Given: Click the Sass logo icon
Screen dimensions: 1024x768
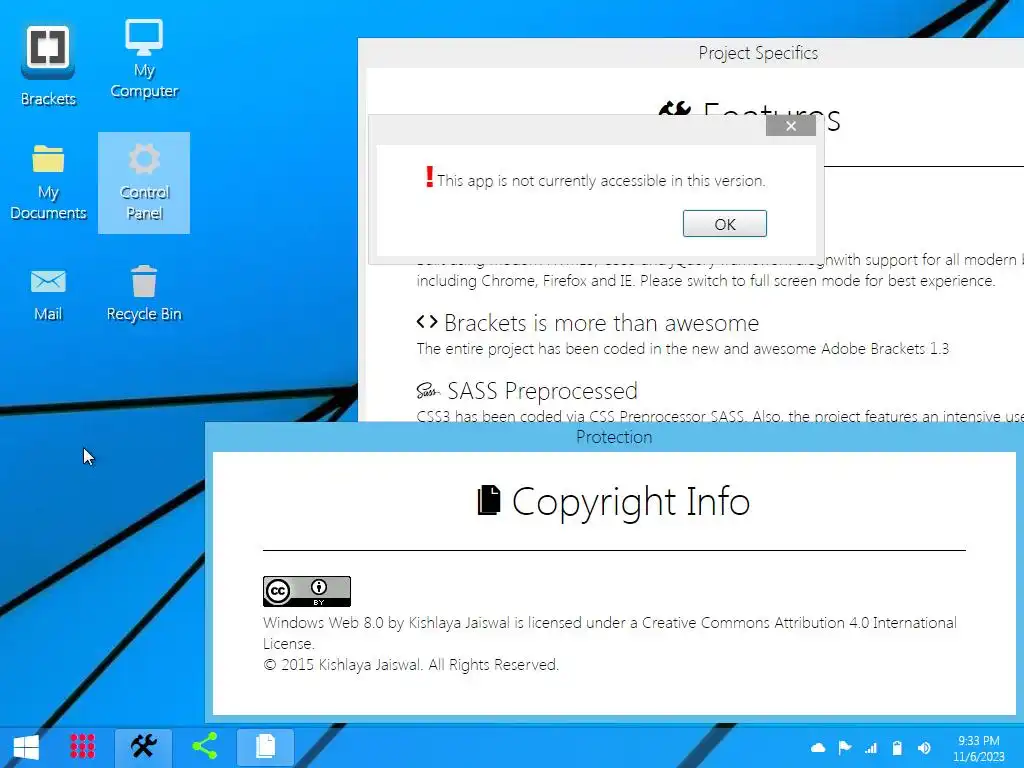Looking at the screenshot, I should pos(428,391).
